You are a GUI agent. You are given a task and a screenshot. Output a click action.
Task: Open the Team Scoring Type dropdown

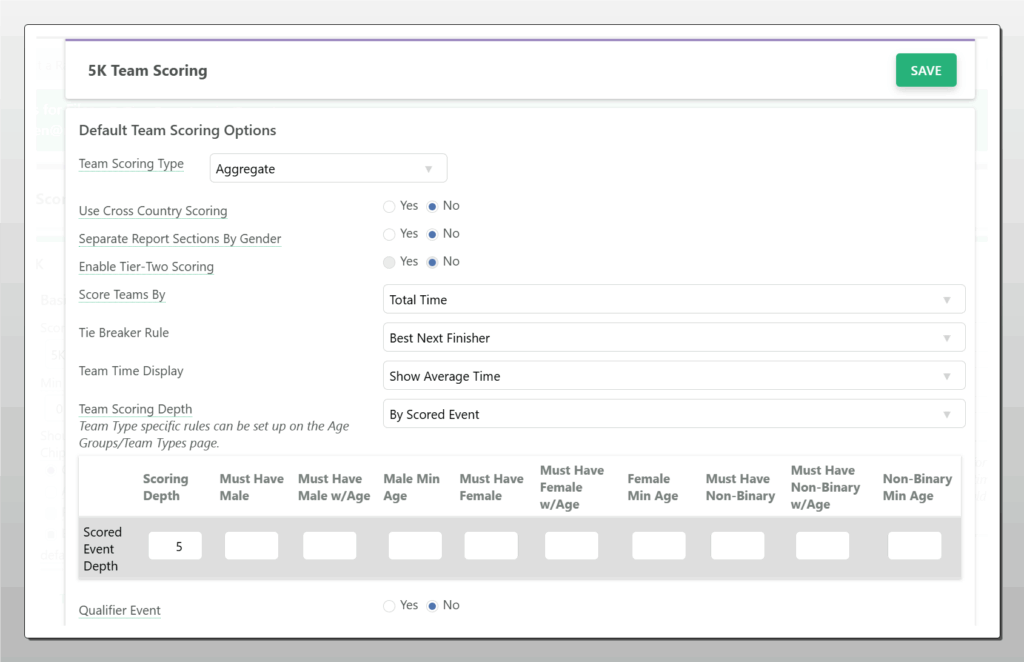[328, 169]
